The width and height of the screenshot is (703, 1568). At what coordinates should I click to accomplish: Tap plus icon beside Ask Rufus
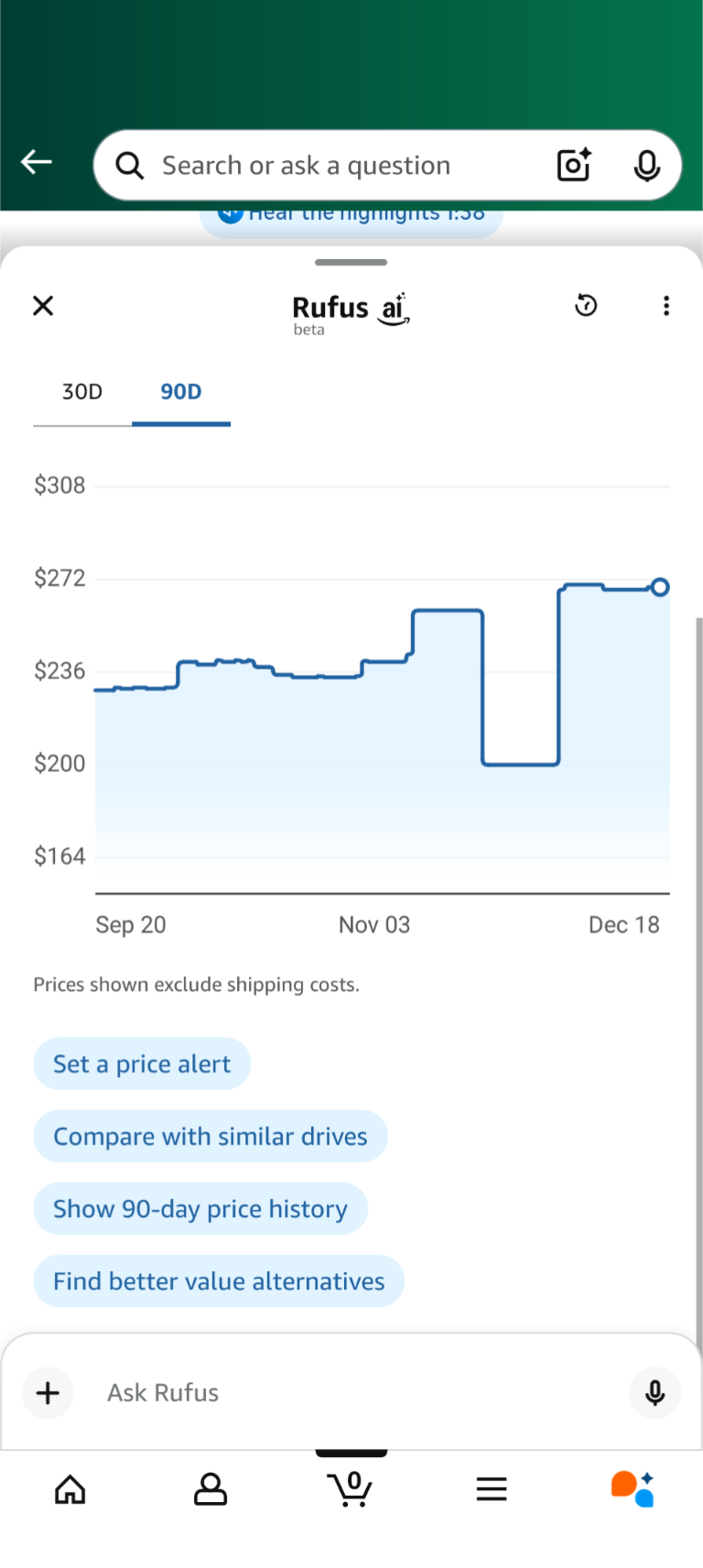coord(48,1393)
